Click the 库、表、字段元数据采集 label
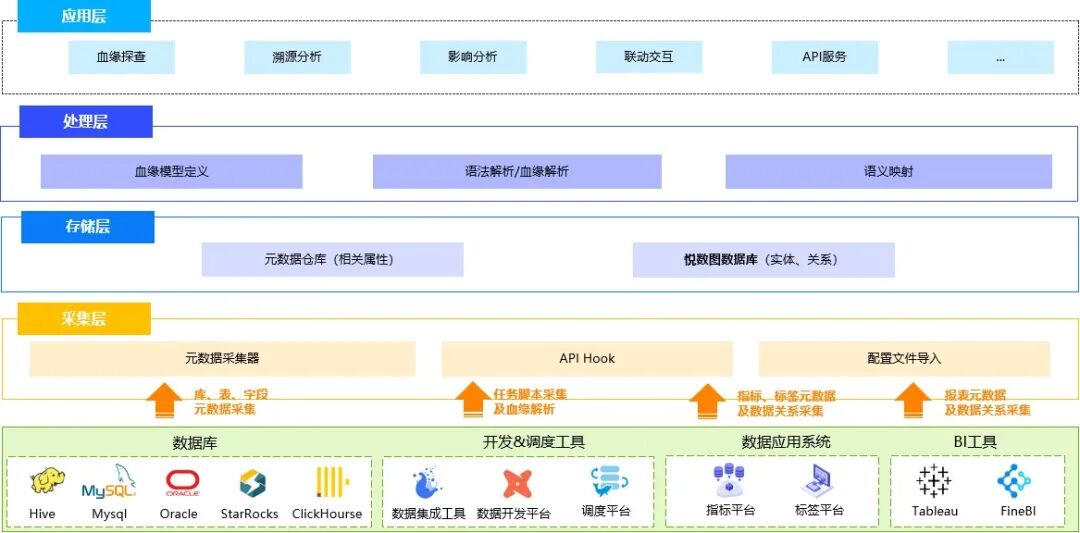Image resolution: width=1080 pixels, height=533 pixels. [x=231, y=402]
